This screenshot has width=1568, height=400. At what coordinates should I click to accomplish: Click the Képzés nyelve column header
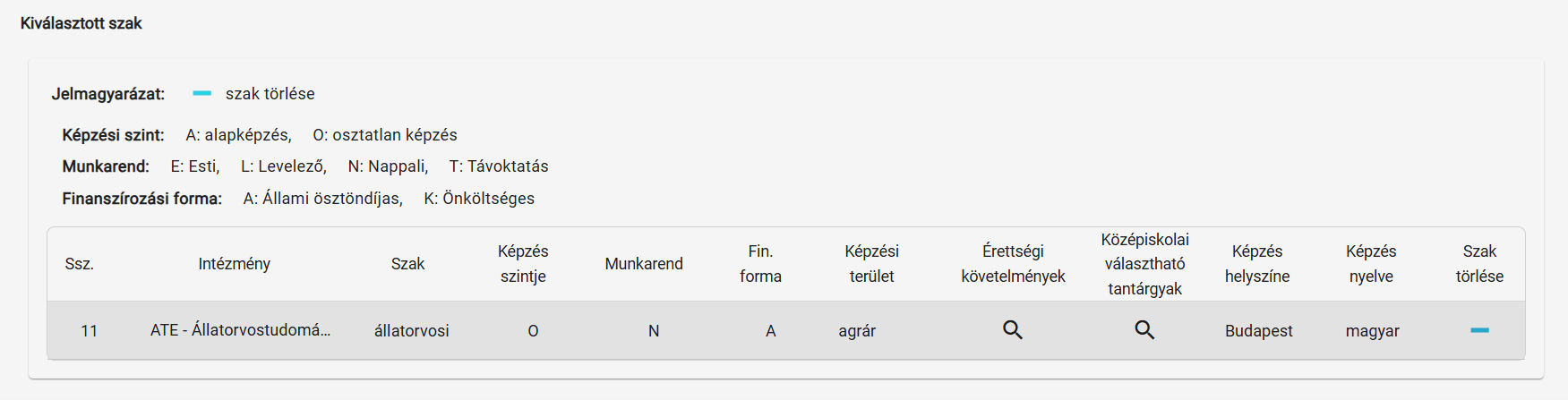coord(1371,264)
